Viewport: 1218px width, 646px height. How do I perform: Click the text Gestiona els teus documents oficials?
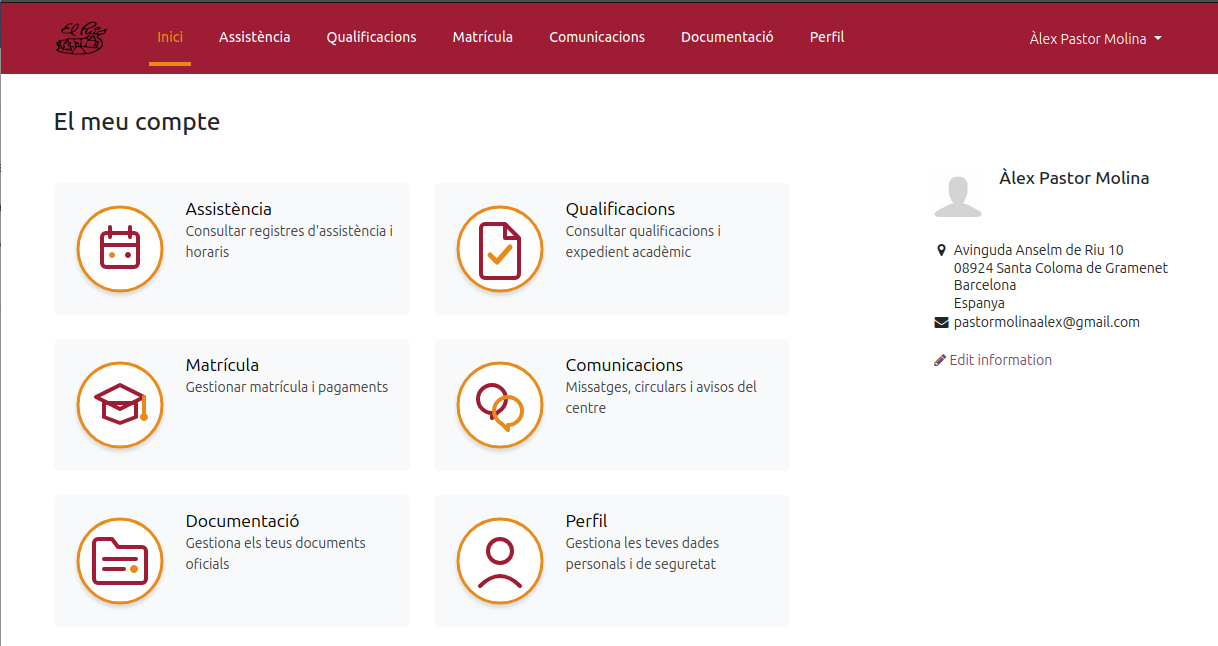pos(276,553)
